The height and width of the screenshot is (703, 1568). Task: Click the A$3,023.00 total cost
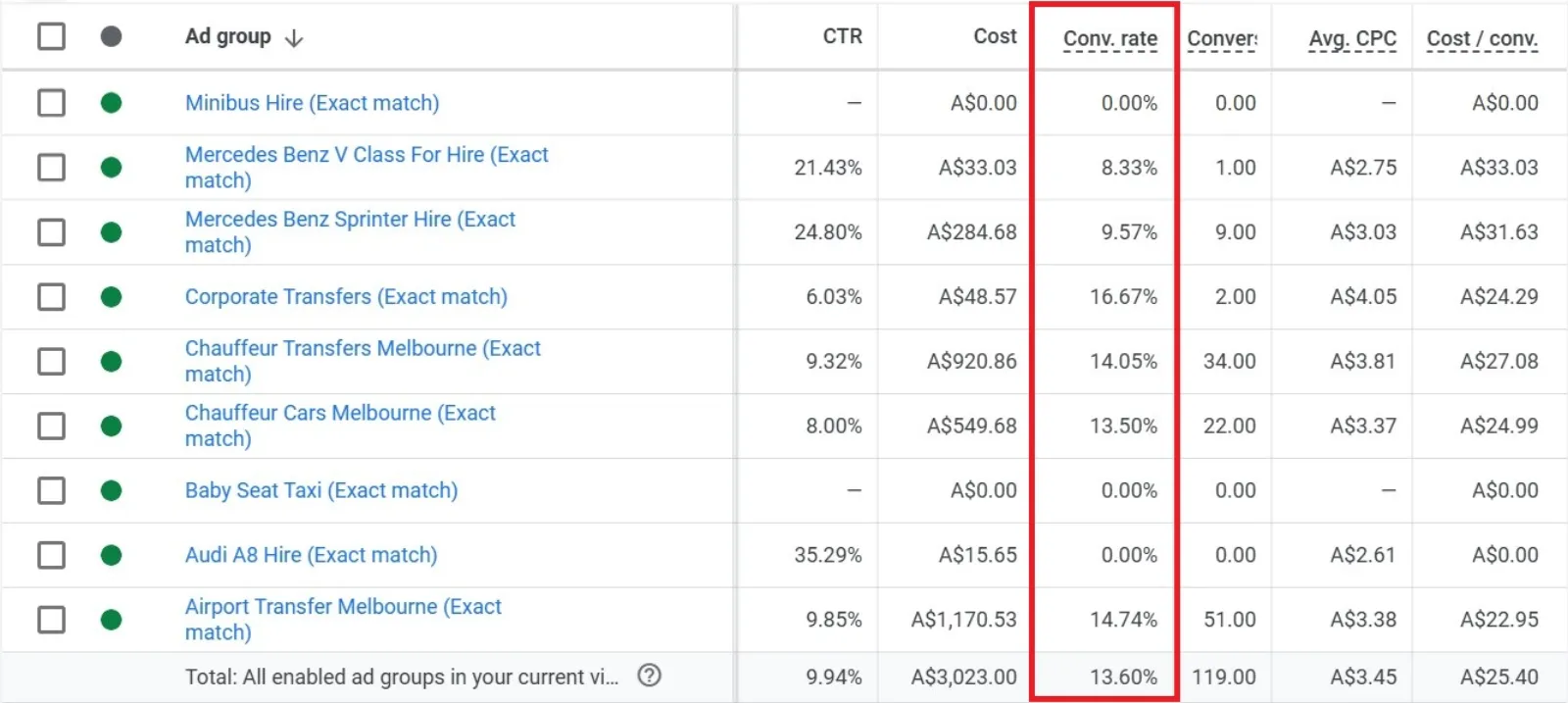coord(963,677)
